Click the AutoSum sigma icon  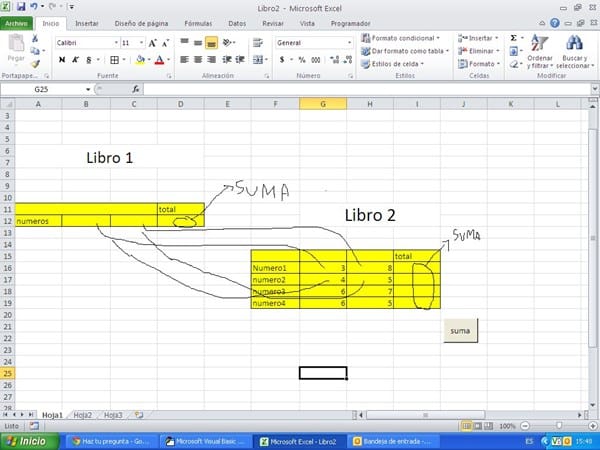point(513,38)
